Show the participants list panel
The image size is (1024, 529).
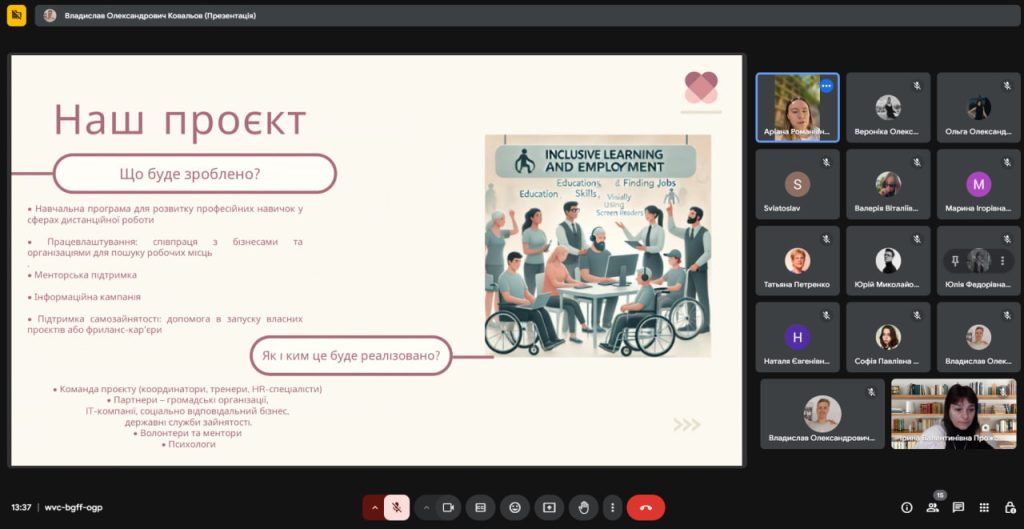click(932, 507)
